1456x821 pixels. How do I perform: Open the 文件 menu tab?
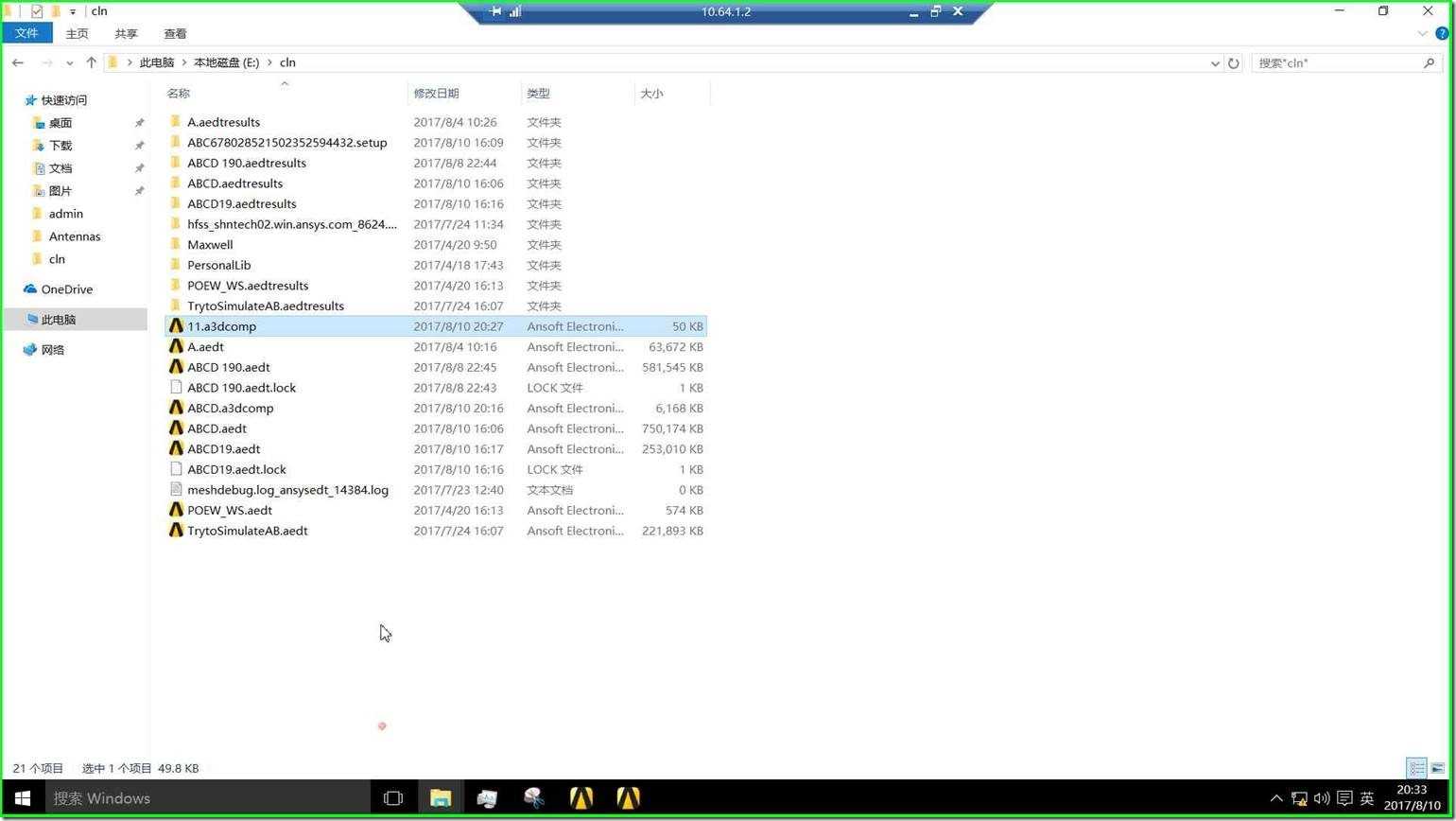tap(26, 33)
